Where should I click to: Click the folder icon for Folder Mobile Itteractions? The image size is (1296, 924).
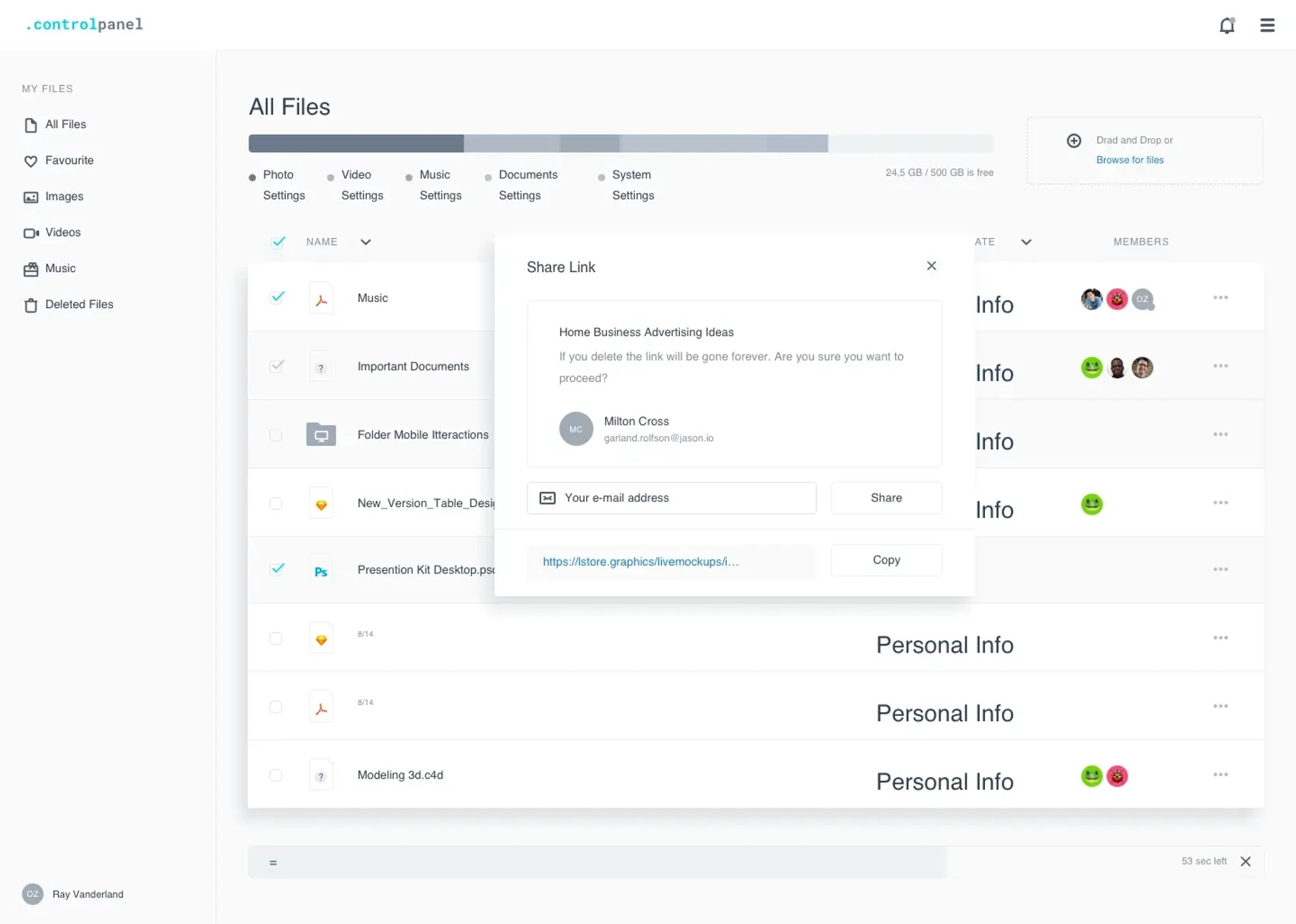coord(321,435)
